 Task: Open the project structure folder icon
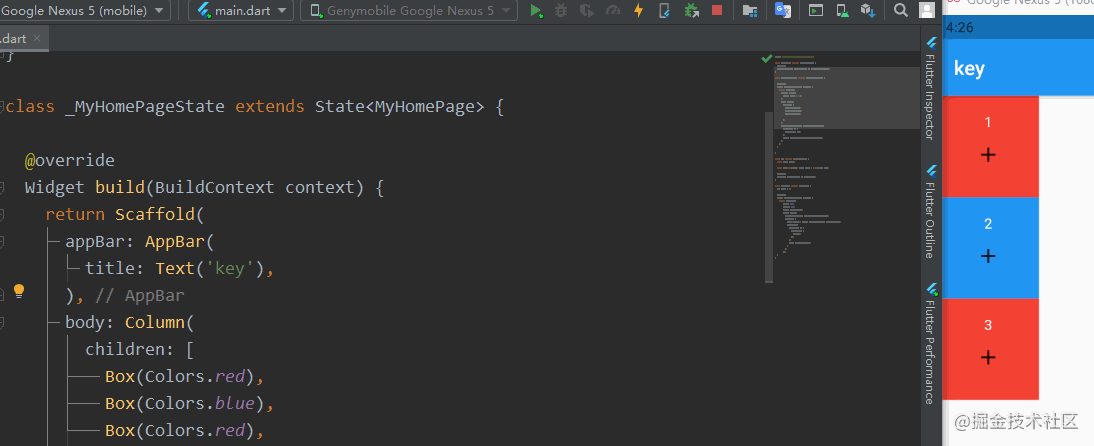click(750, 10)
